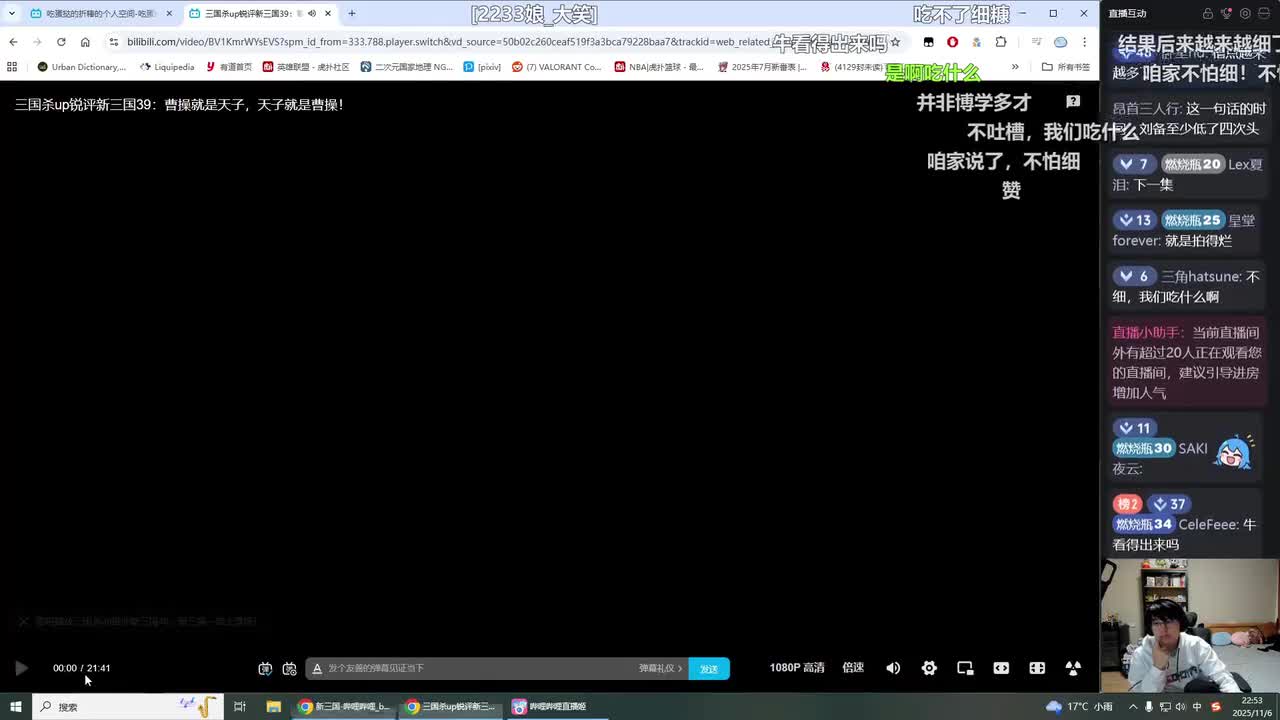Reload the current page

(61, 42)
